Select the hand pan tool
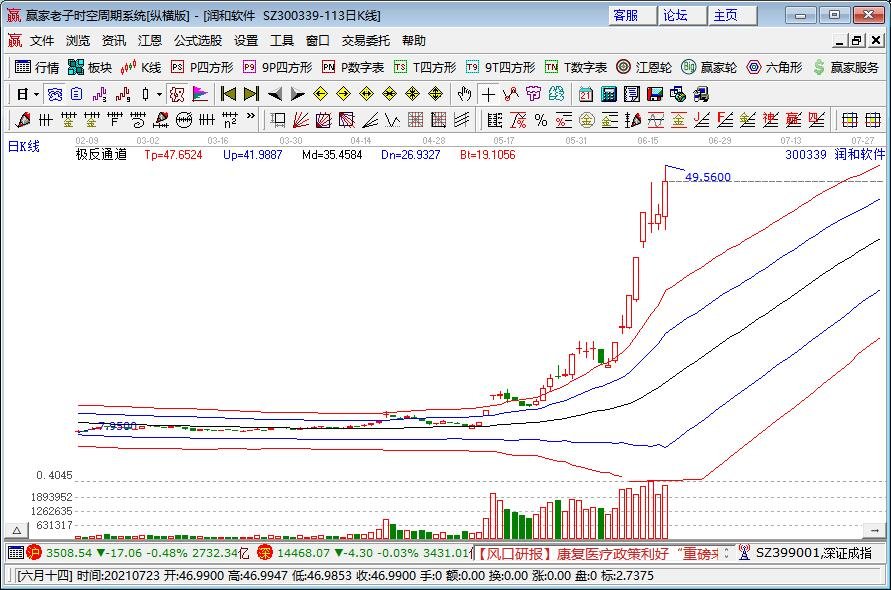 [464, 94]
